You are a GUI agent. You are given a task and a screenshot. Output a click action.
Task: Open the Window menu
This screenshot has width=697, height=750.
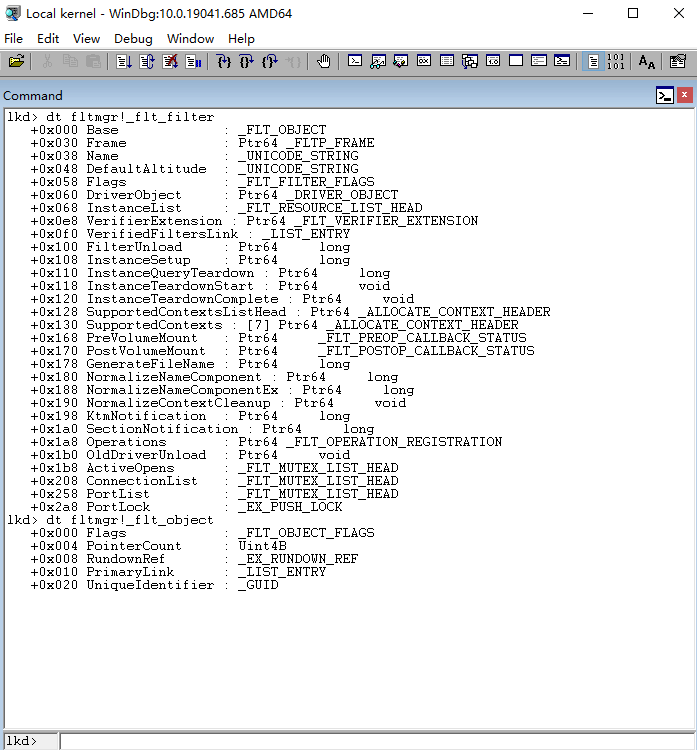point(190,39)
